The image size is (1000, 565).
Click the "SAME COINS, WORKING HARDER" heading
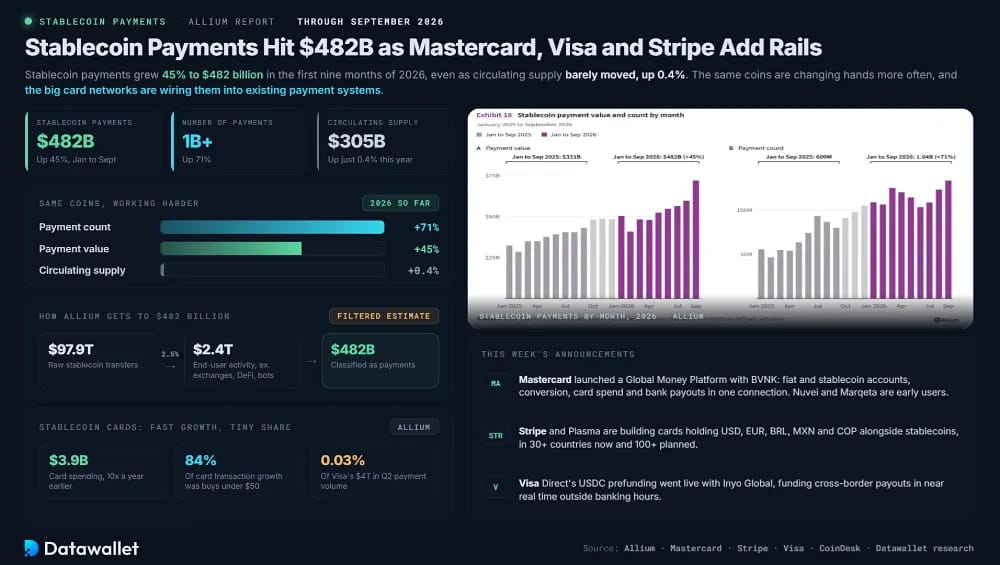(x=119, y=203)
